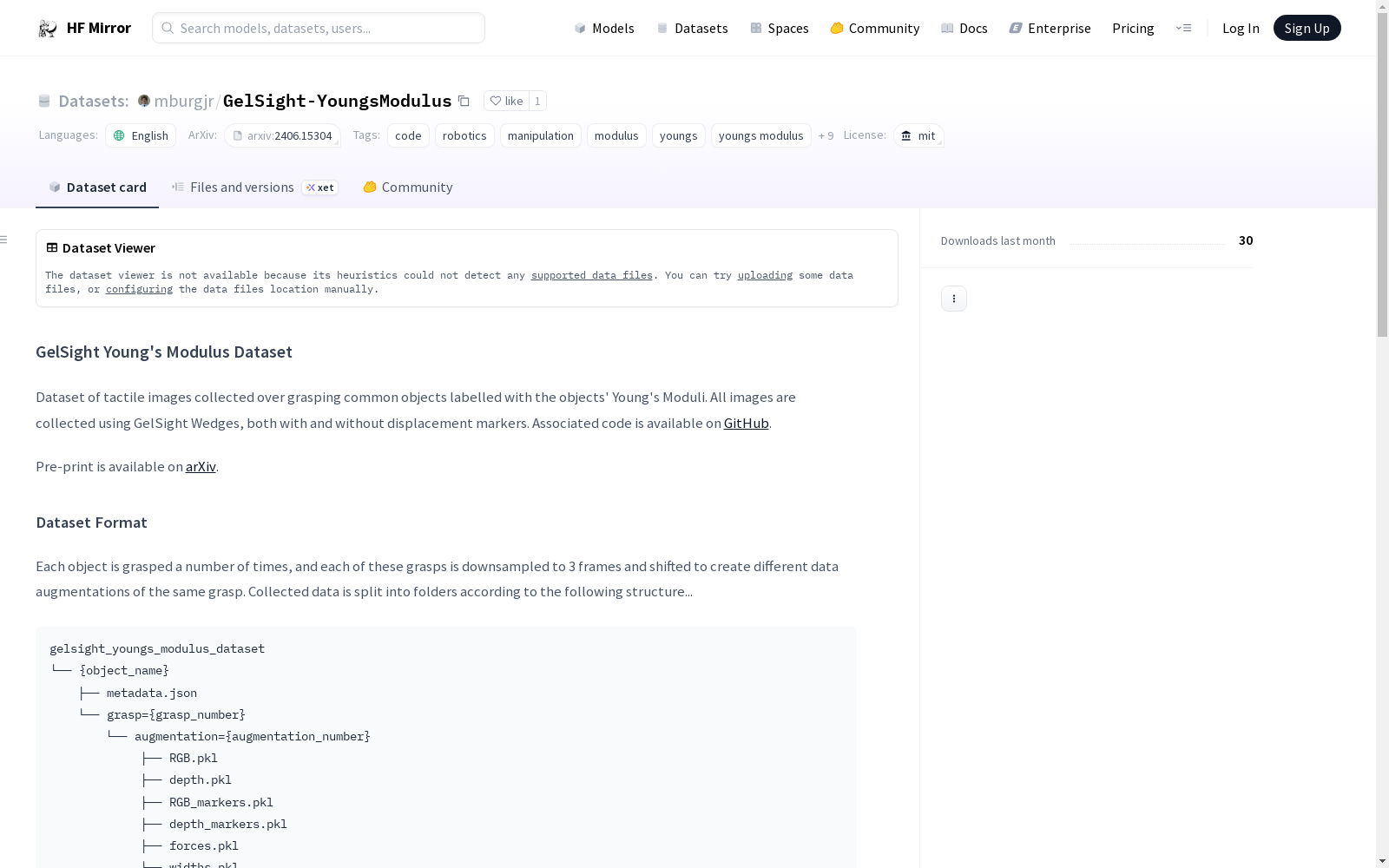Click the metadata.json line in code block
Screen dimensions: 1389x868
pyautogui.click(x=152, y=693)
